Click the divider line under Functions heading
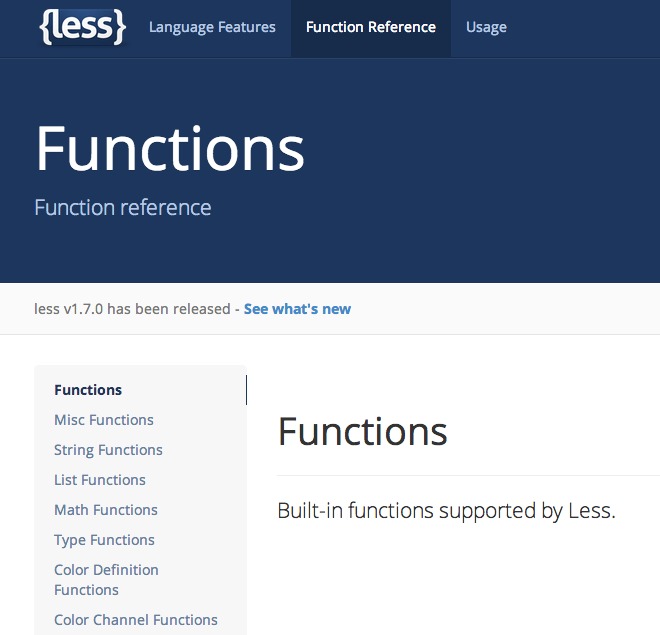 pyautogui.click(x=468, y=476)
